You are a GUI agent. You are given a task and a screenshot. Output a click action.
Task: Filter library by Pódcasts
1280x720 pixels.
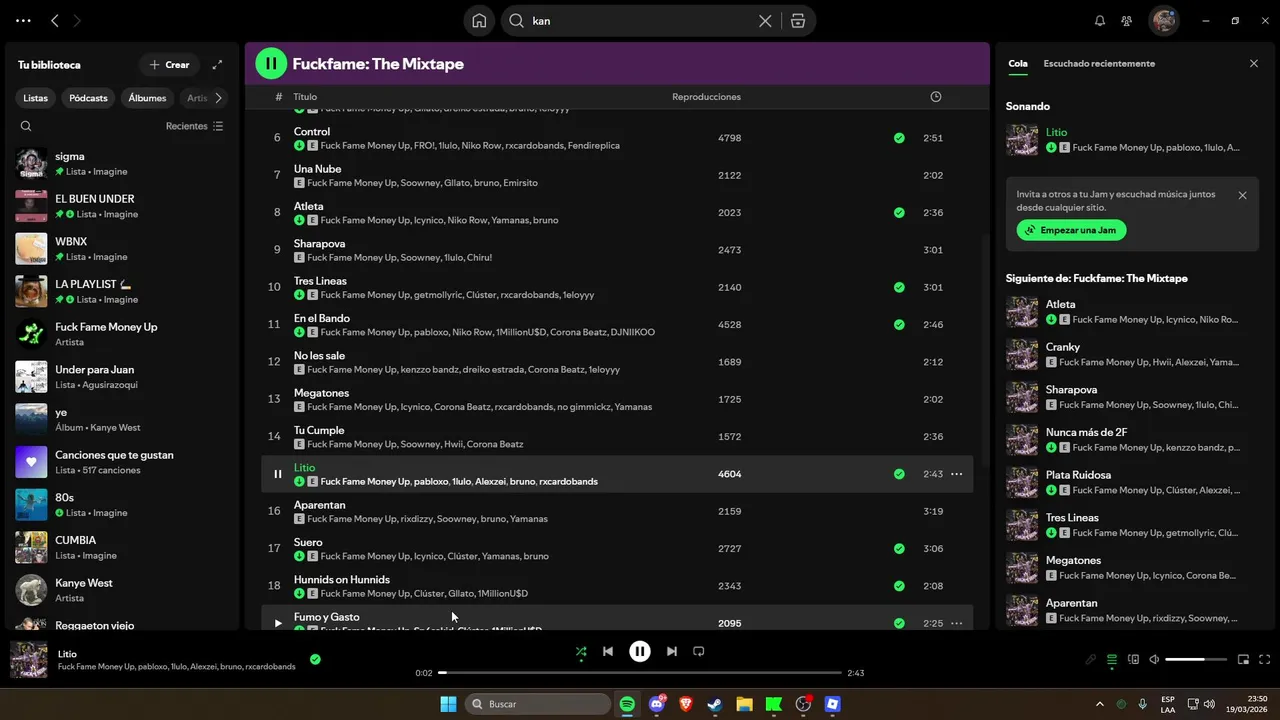[x=88, y=98]
